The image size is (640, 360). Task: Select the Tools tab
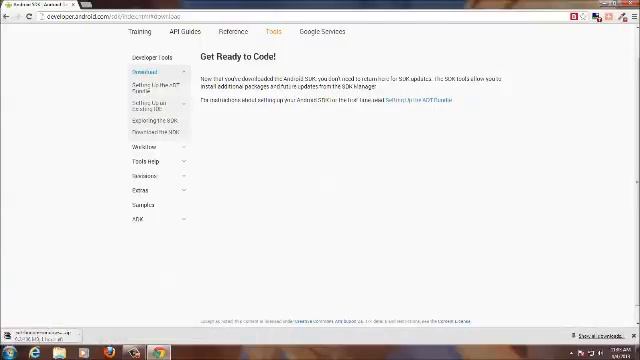point(273,31)
